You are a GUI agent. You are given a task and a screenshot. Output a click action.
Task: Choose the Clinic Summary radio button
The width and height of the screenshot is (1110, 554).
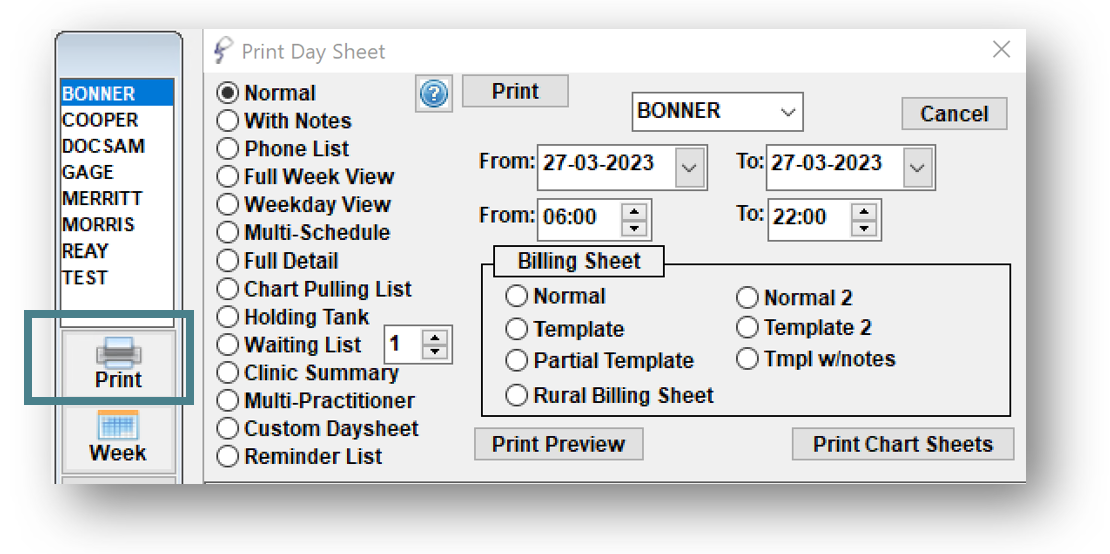coord(228,373)
